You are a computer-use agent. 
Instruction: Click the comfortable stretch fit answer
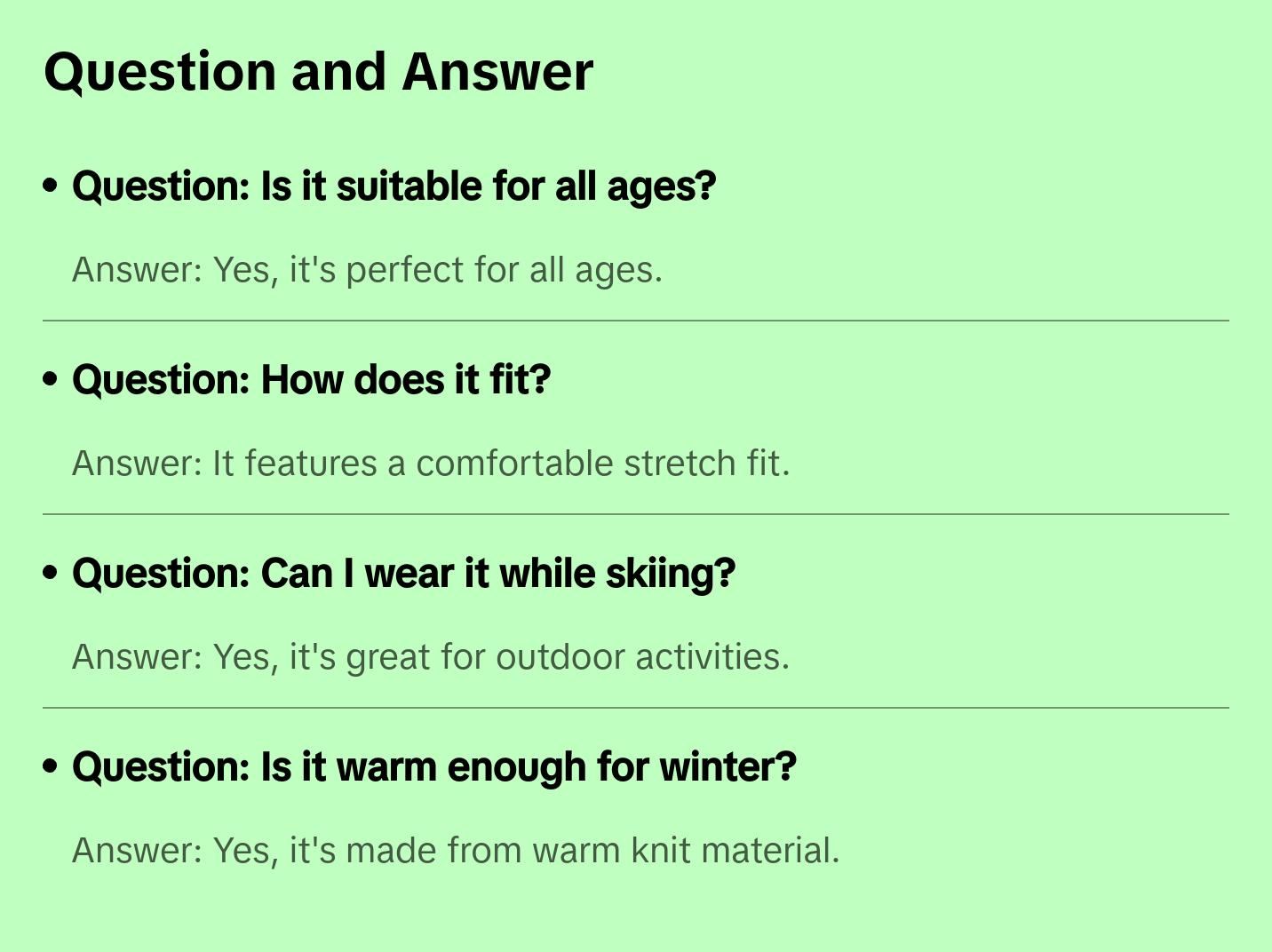pyautogui.click(x=430, y=464)
